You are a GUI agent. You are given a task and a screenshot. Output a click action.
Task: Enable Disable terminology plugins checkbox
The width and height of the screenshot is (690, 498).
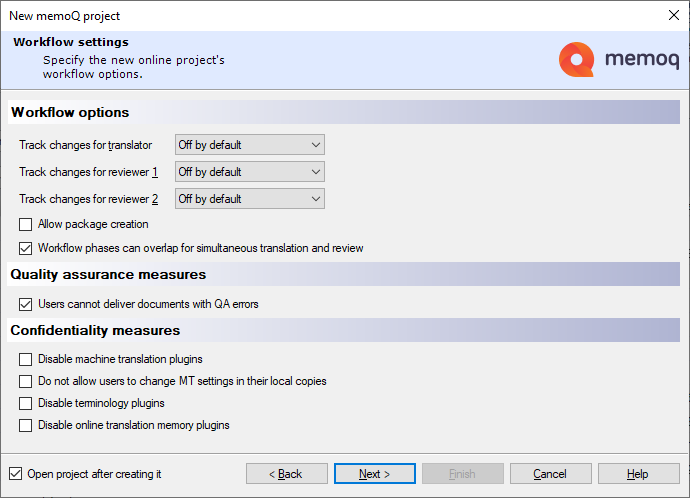tap(26, 403)
